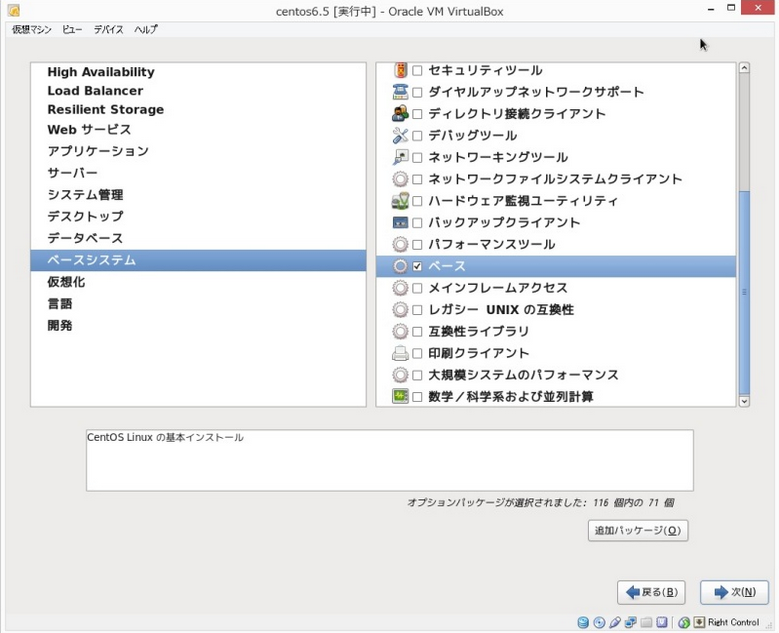779x633 pixels.
Task: Click the USB devices icon in status bar
Action: [x=615, y=622]
